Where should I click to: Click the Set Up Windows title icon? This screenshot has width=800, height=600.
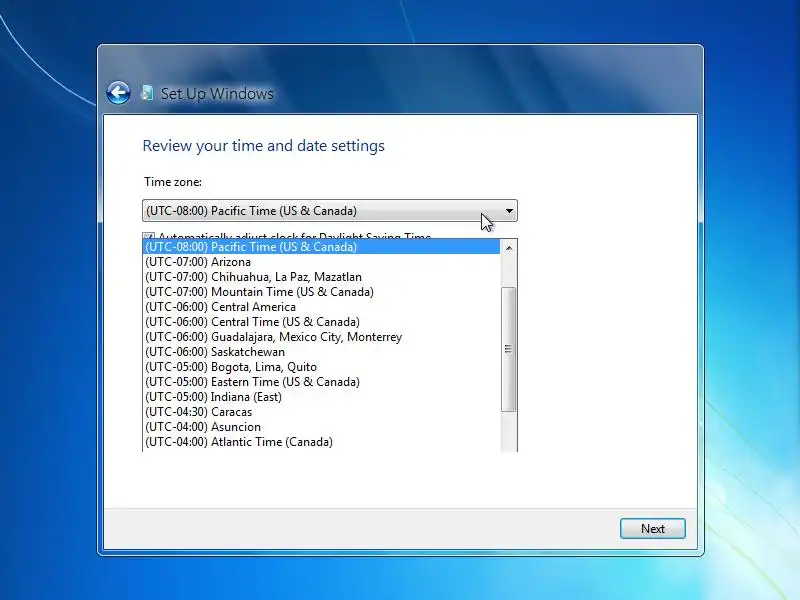pos(147,93)
